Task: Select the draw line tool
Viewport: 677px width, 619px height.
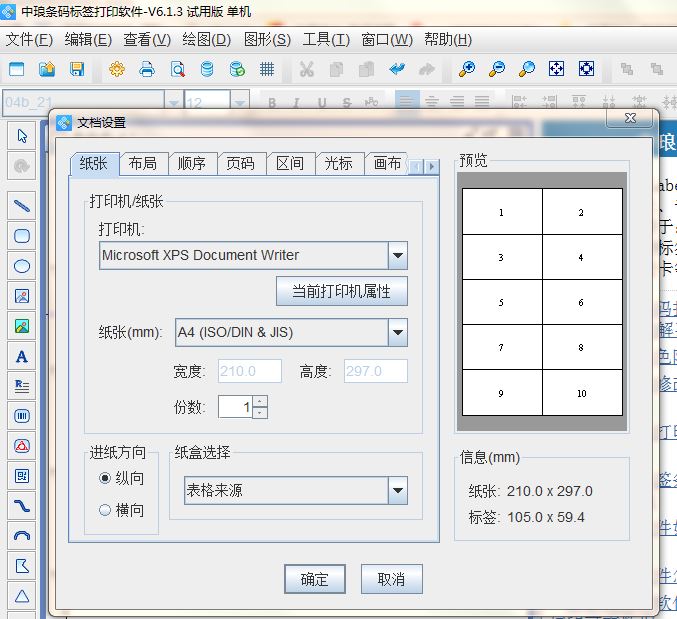Action: pos(22,206)
